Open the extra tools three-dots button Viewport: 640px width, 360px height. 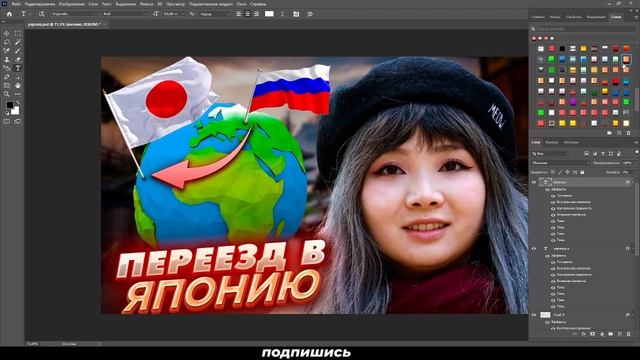[18, 94]
